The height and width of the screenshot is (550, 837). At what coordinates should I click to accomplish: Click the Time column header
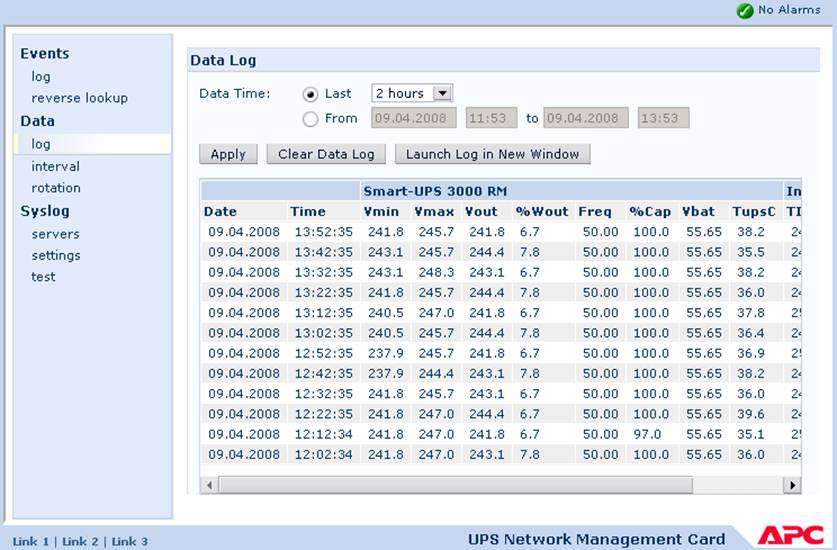307,211
